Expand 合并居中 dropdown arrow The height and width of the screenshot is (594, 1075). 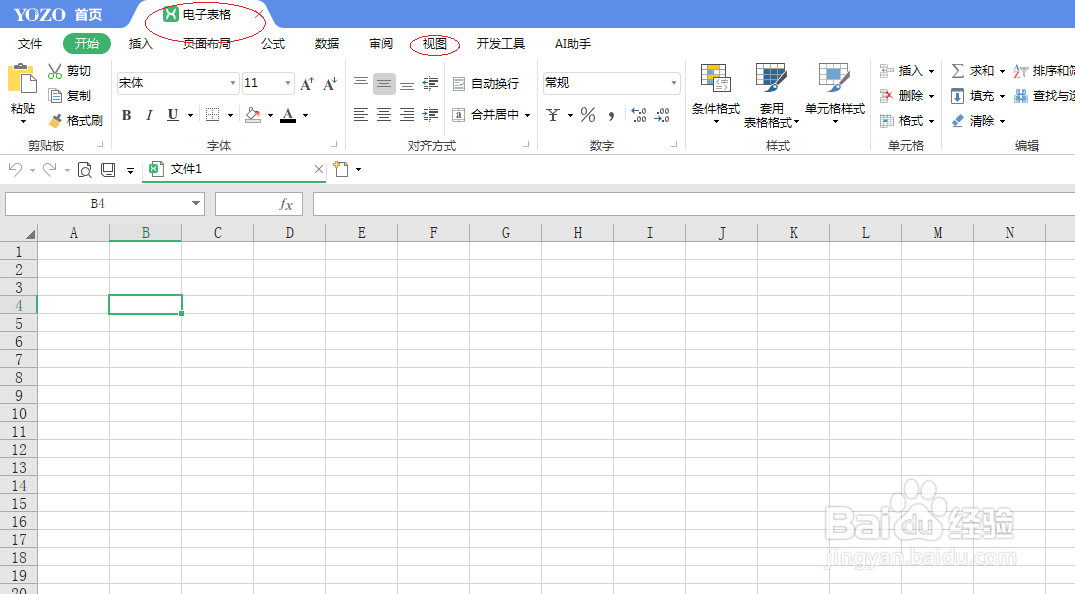coord(527,115)
